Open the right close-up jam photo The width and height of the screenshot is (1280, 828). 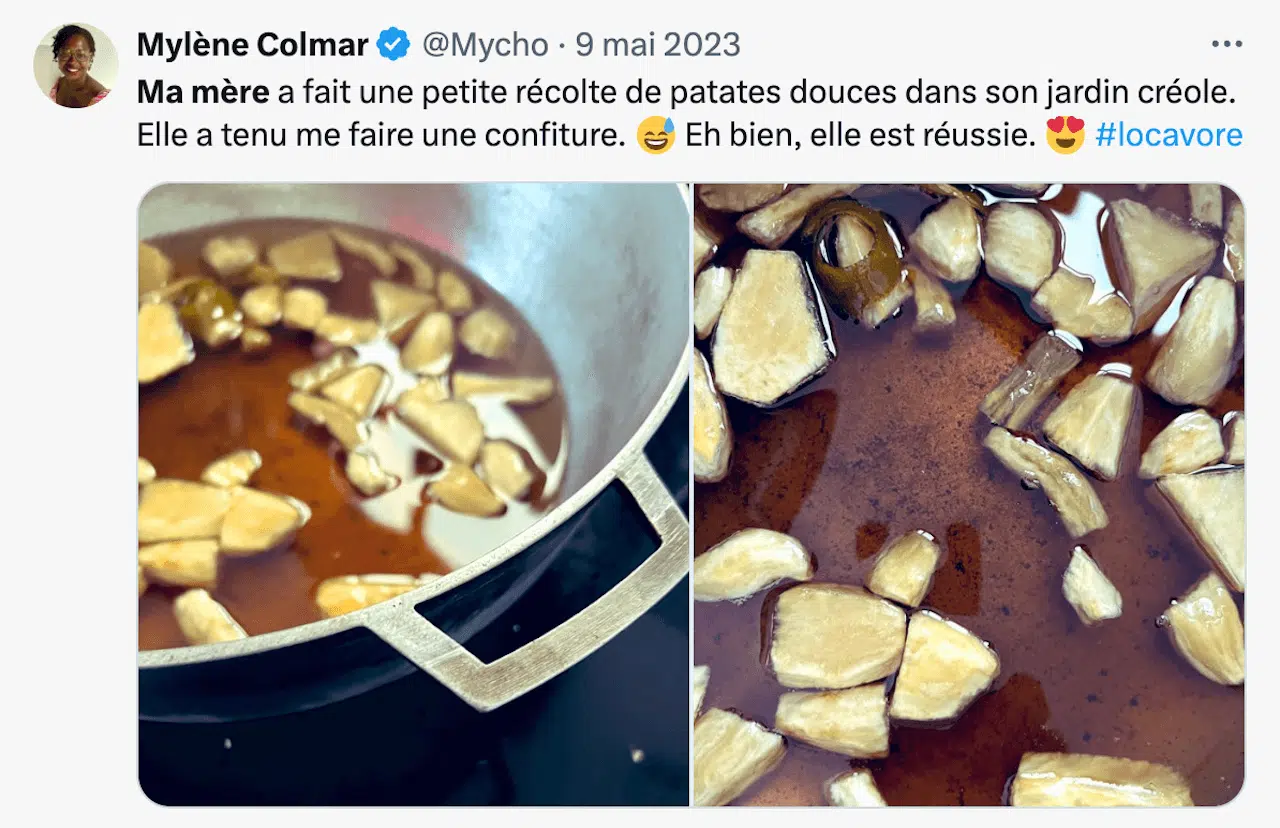(968, 494)
